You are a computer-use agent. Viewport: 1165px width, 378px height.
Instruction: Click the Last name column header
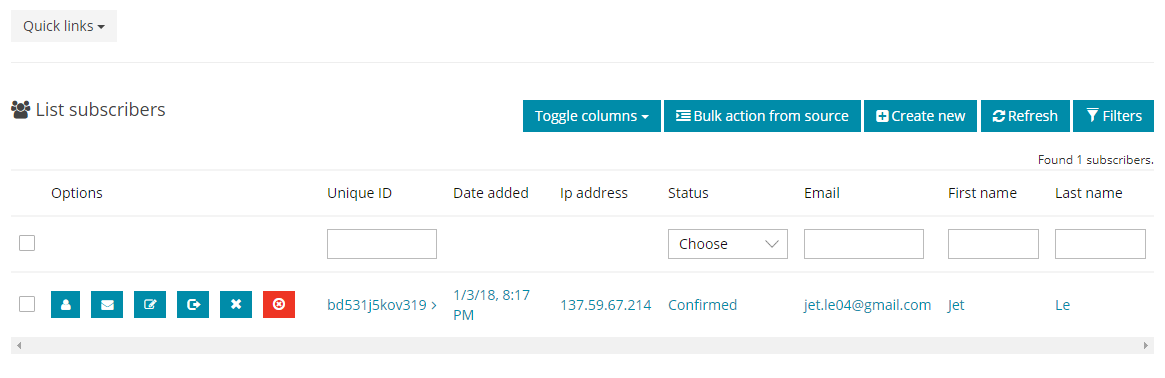1088,193
